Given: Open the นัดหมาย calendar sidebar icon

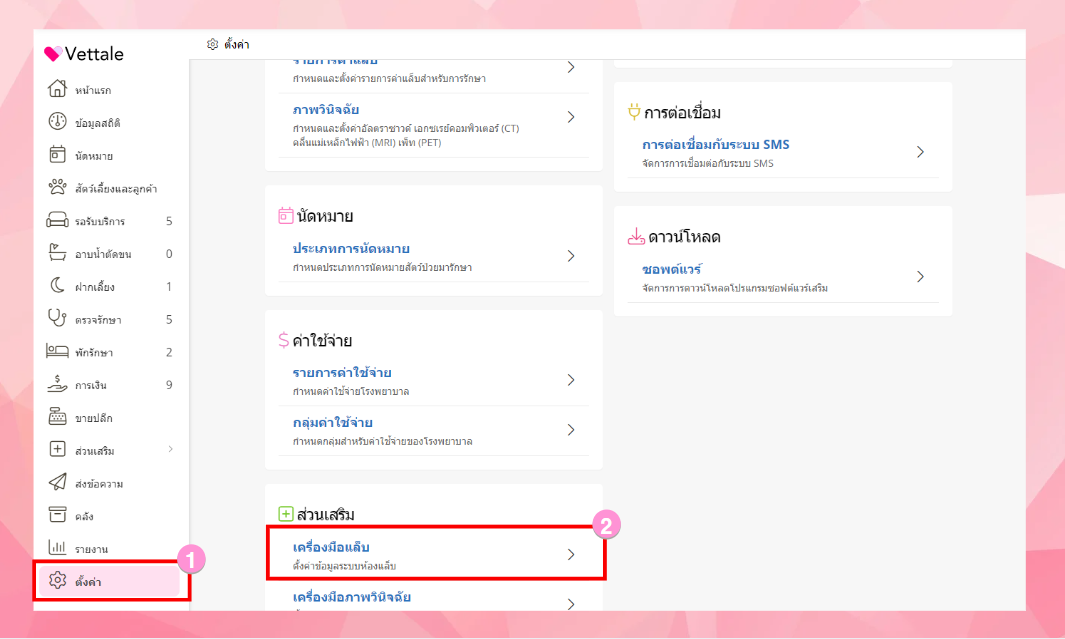Looking at the screenshot, I should click(x=57, y=154).
